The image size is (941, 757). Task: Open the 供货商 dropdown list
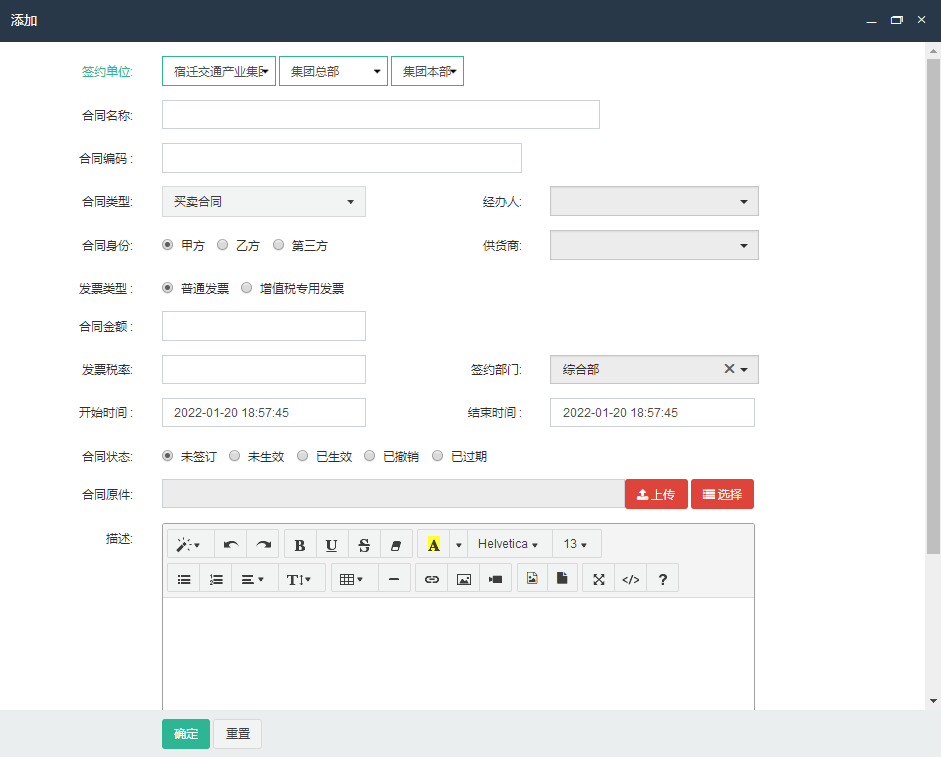tap(654, 245)
